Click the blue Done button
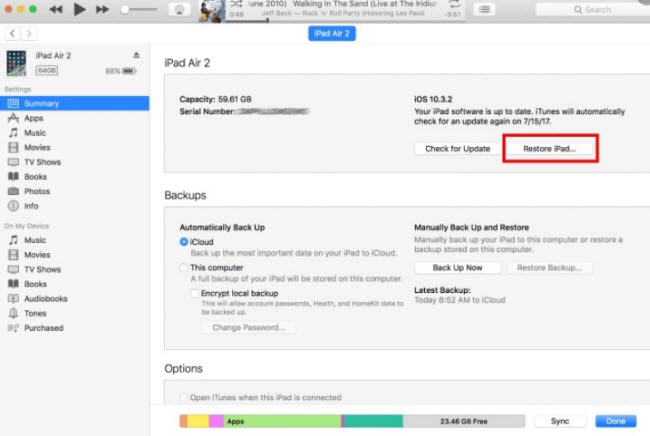650x436 pixels. 616,421
